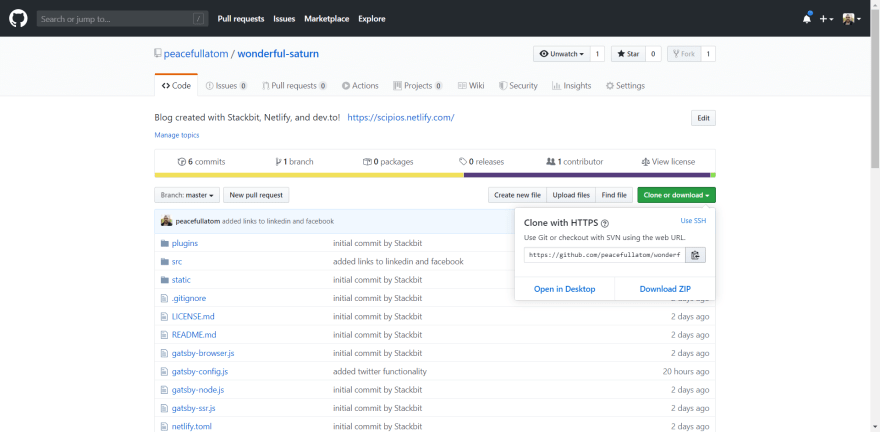Open the src folder
880x432 pixels.
click(x=177, y=261)
